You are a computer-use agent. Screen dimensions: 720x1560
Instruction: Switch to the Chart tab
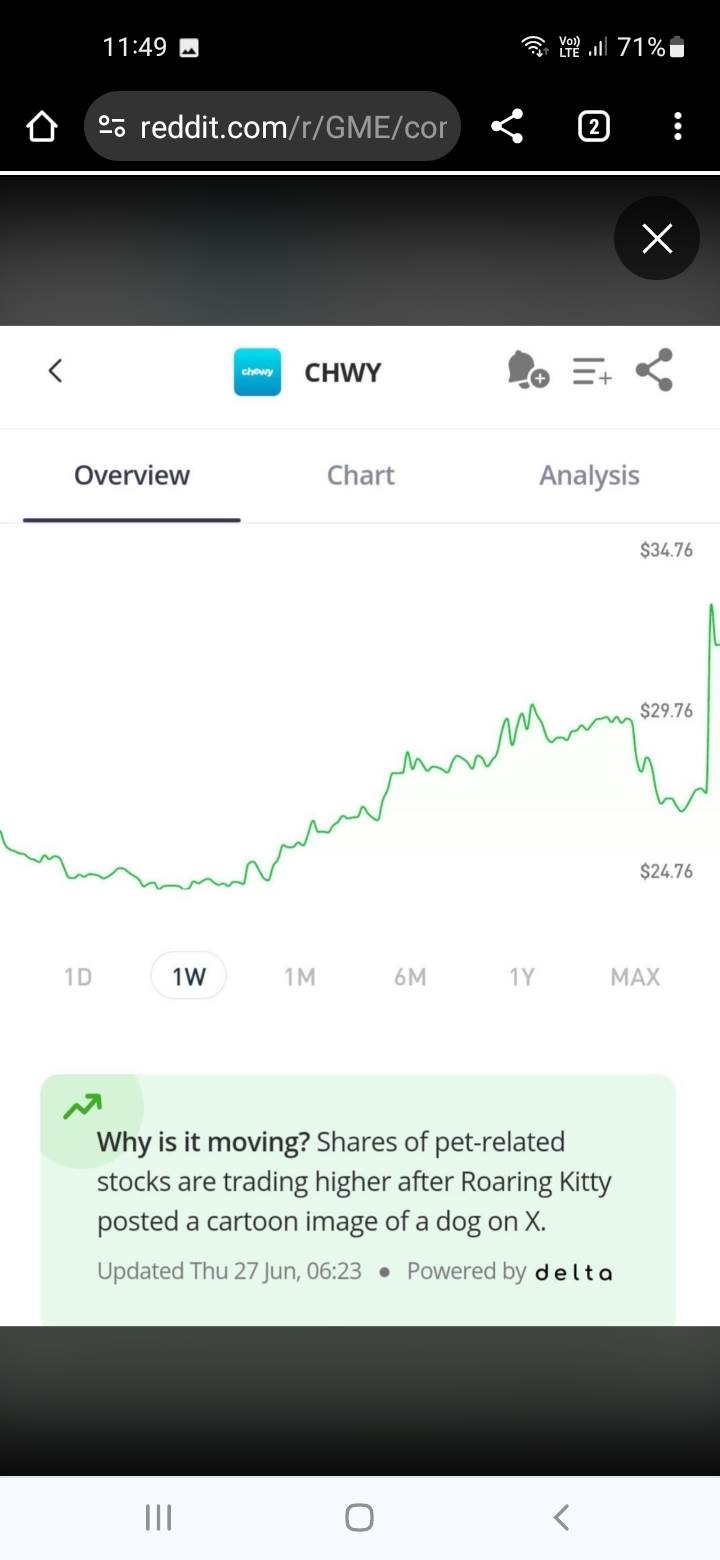point(360,476)
